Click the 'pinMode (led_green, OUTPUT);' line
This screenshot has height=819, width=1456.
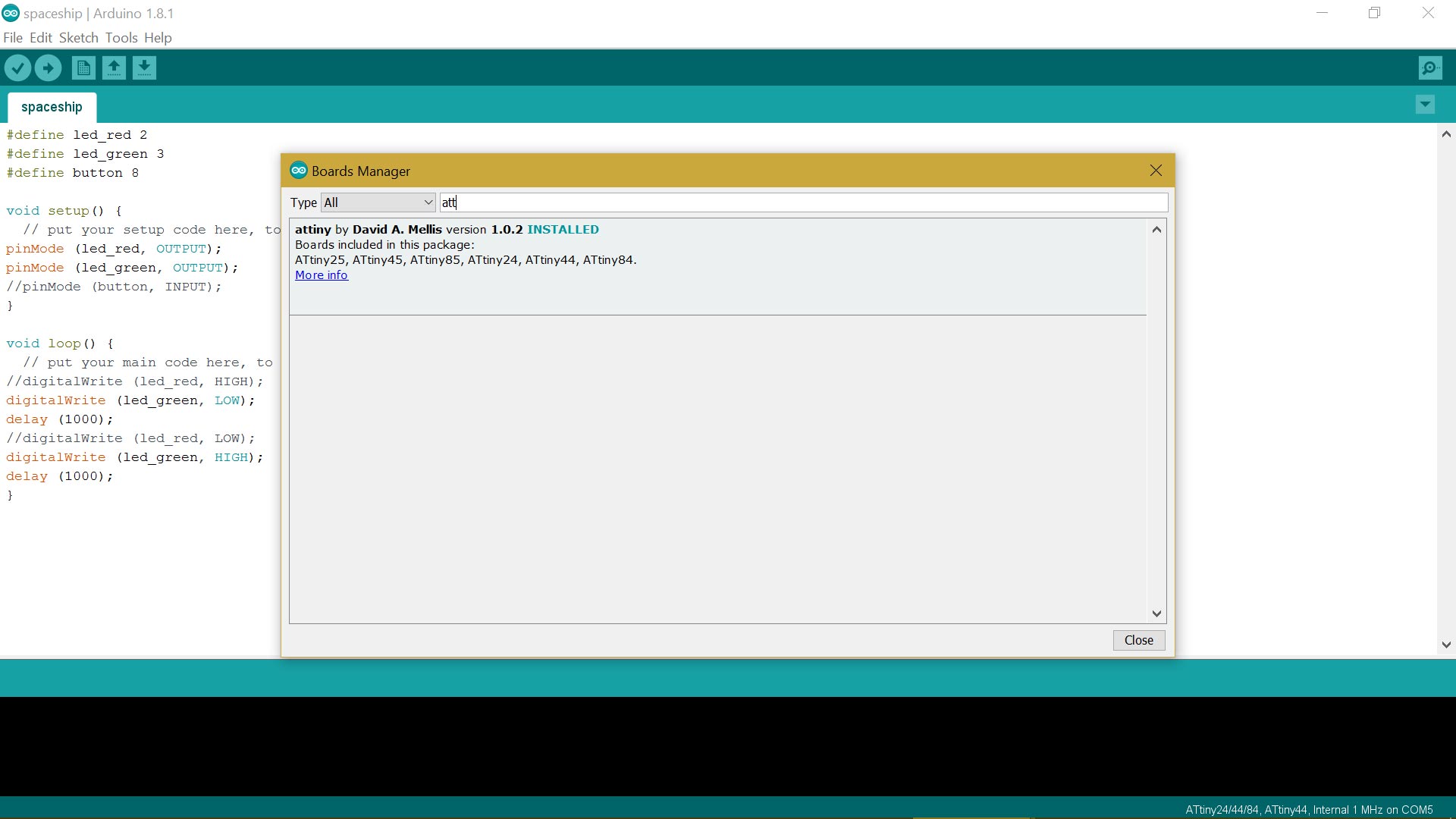coord(122,268)
